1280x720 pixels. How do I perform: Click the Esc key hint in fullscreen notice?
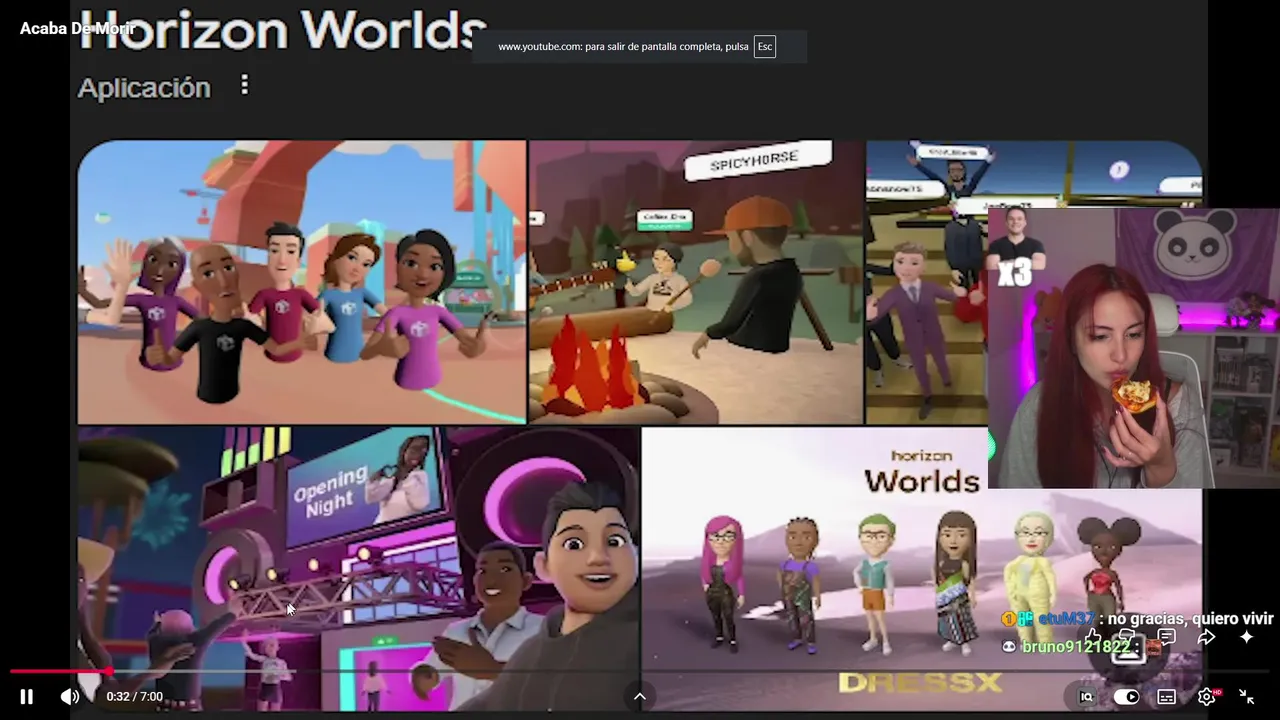(765, 47)
